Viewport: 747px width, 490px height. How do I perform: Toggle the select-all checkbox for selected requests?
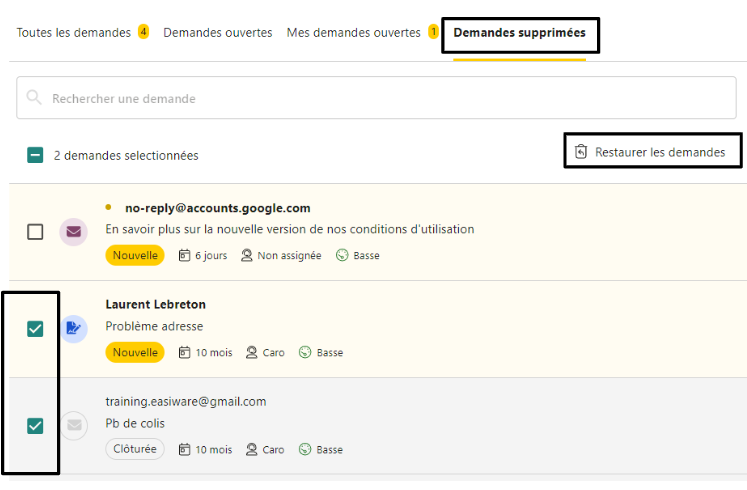[x=35, y=155]
